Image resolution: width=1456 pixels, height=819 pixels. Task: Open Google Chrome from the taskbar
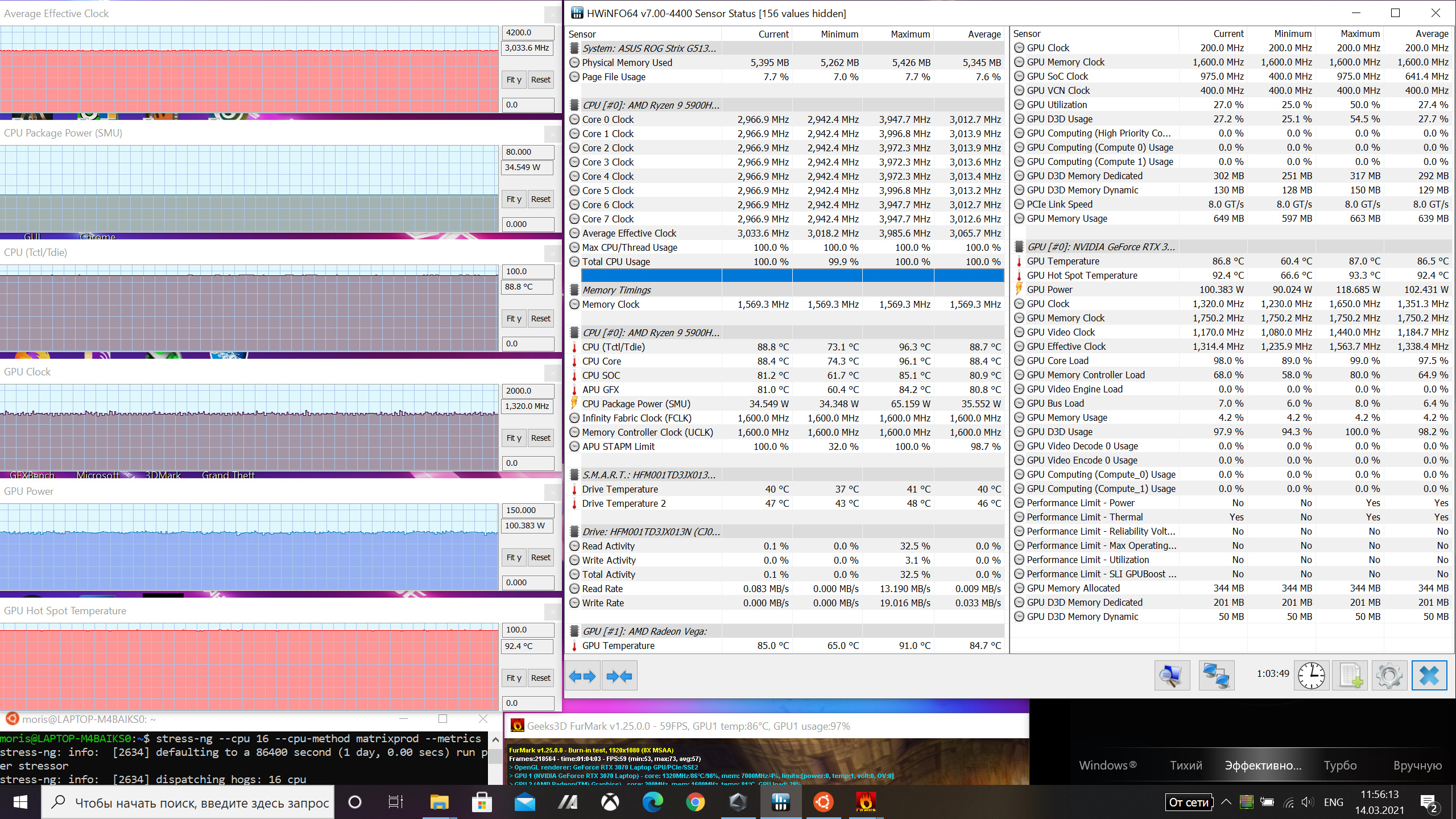695,803
